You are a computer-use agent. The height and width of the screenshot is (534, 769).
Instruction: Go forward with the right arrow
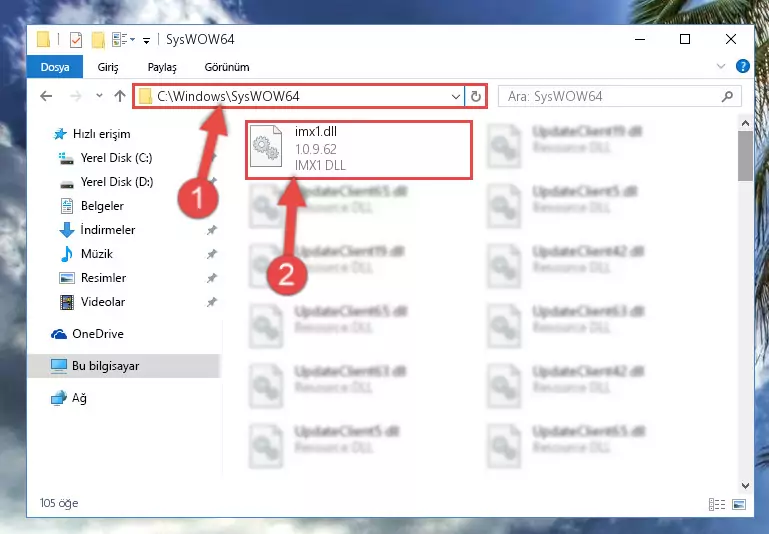pos(76,96)
